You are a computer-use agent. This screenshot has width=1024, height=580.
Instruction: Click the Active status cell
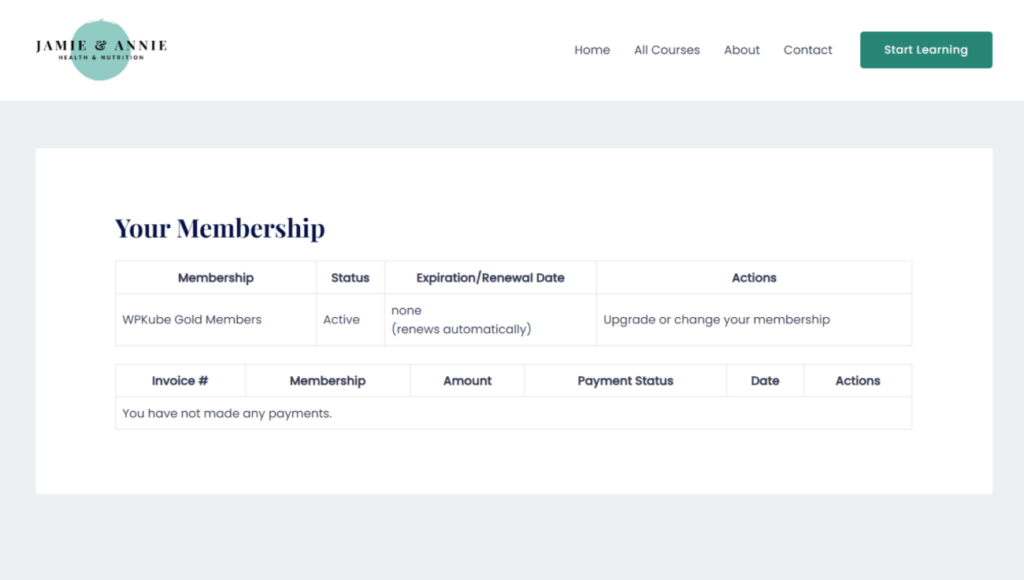(x=341, y=320)
